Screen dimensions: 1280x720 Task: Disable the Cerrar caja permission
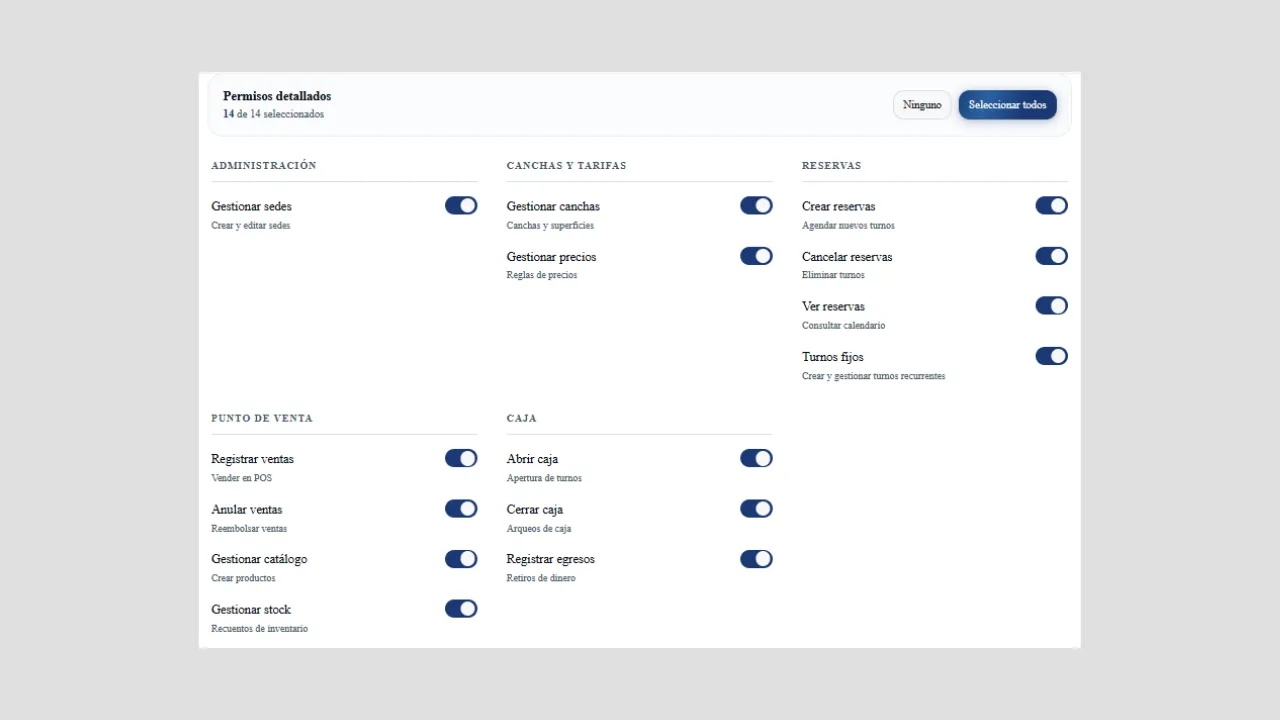tap(756, 508)
